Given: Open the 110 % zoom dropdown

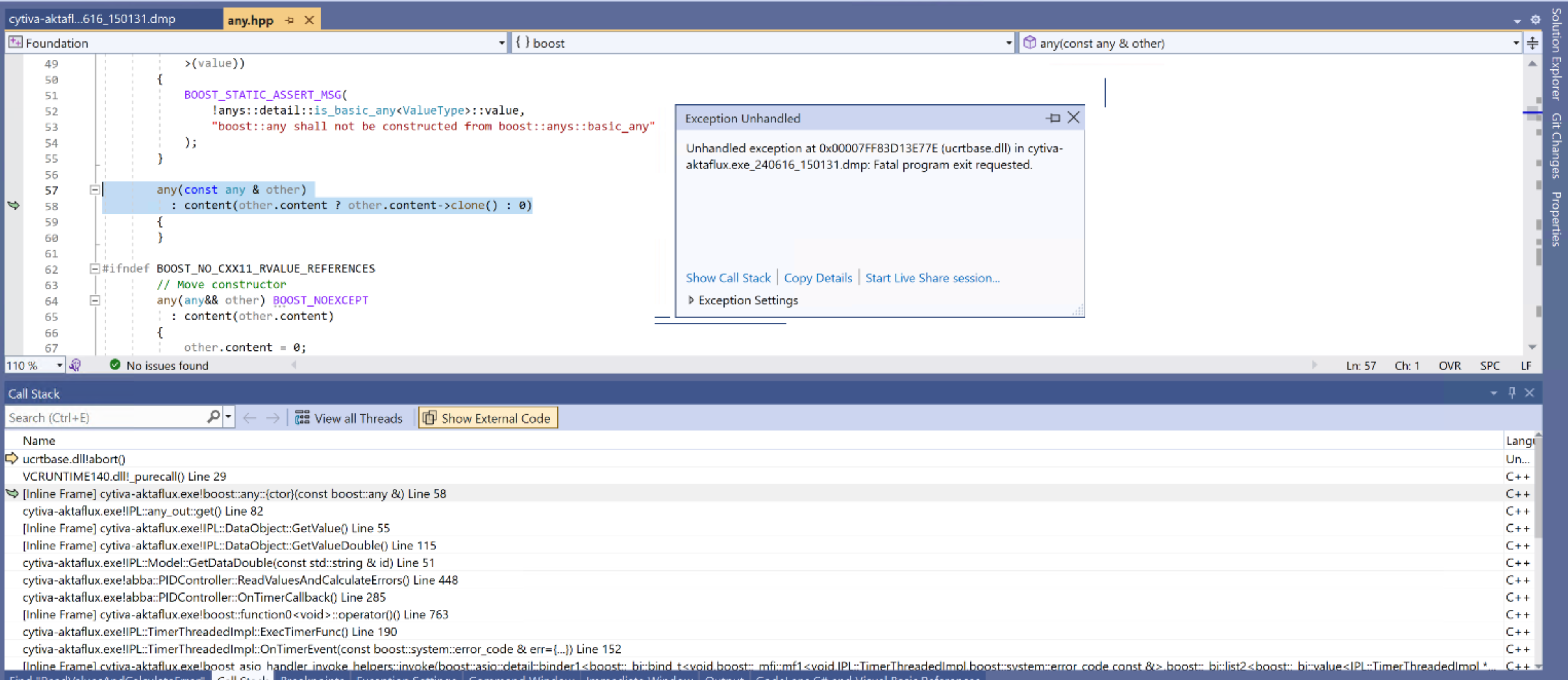Looking at the screenshot, I should [x=59, y=366].
